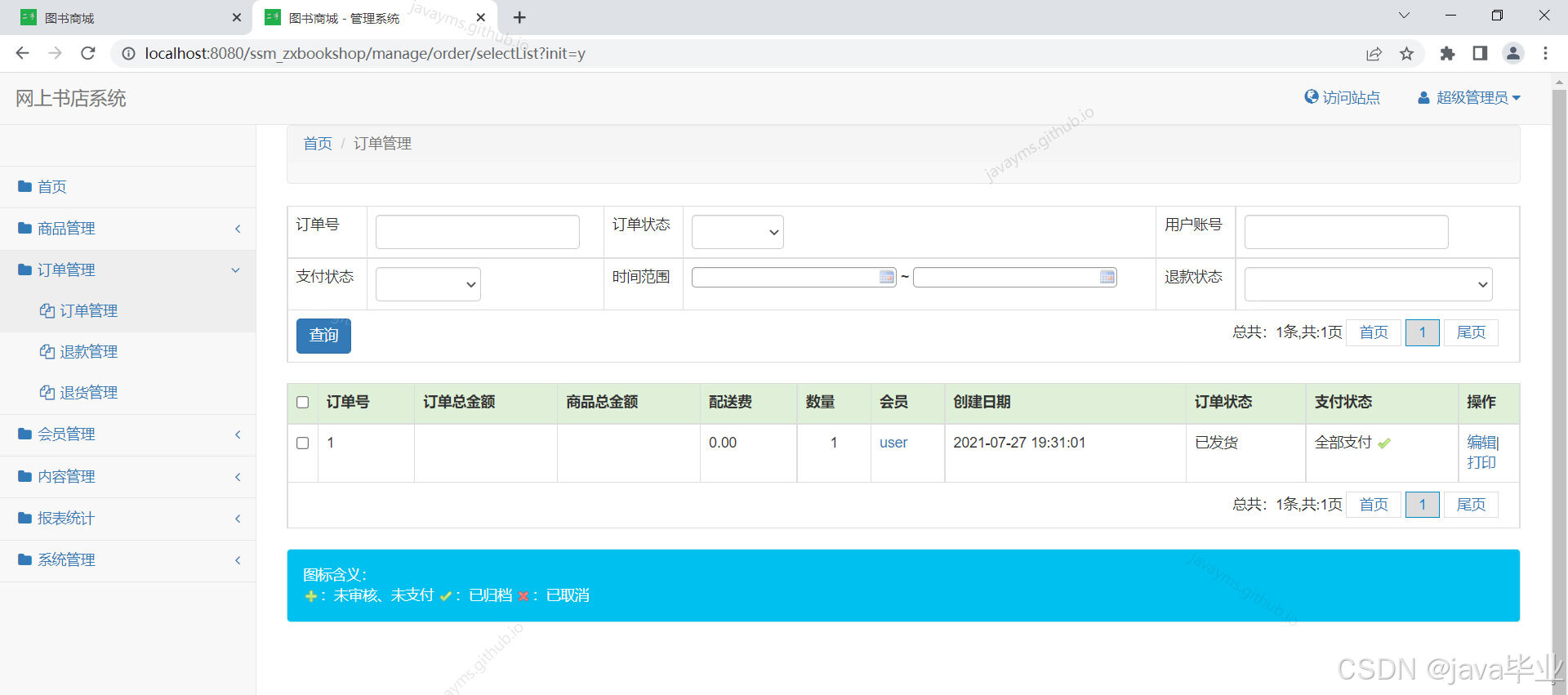Click the tab search chevron in title bar
1568x695 pixels.
pyautogui.click(x=1404, y=16)
